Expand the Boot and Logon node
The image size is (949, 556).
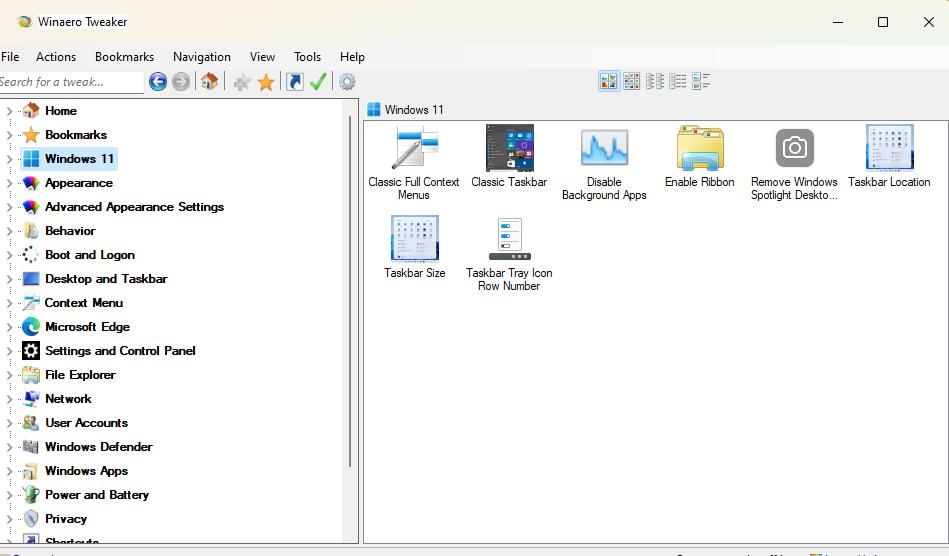(x=9, y=255)
